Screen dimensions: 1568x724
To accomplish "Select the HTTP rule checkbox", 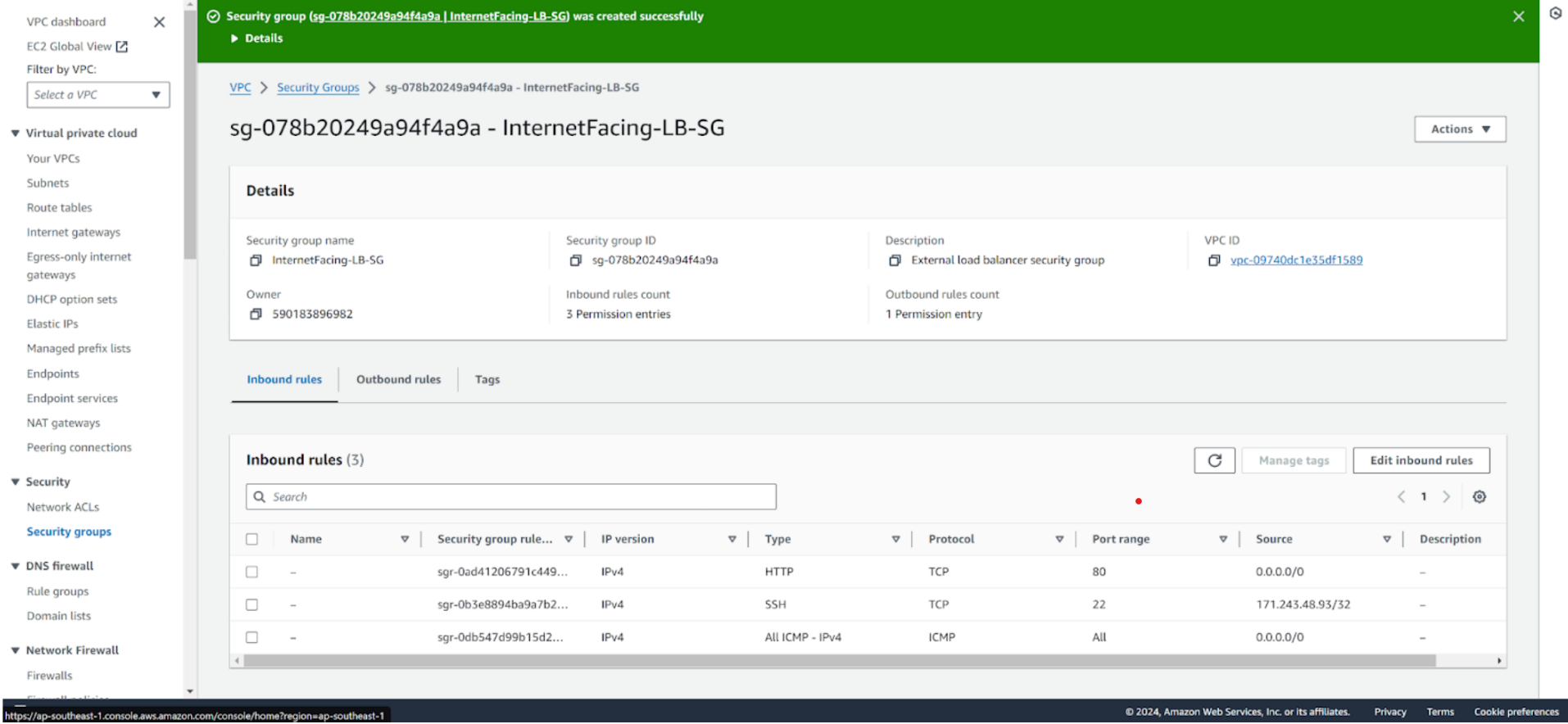I will [x=252, y=572].
